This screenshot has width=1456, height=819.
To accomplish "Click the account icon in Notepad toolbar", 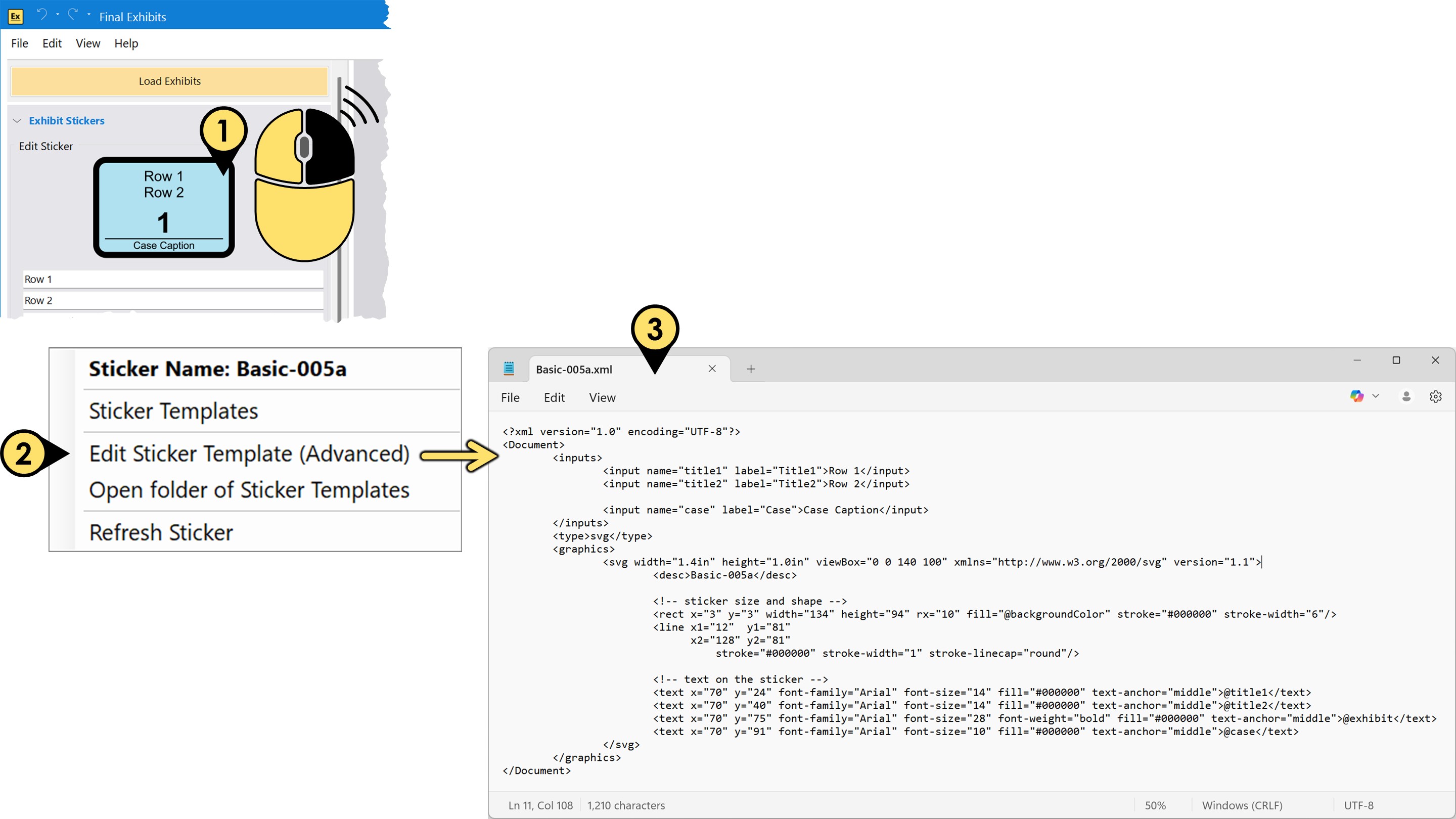I will tap(1405, 396).
